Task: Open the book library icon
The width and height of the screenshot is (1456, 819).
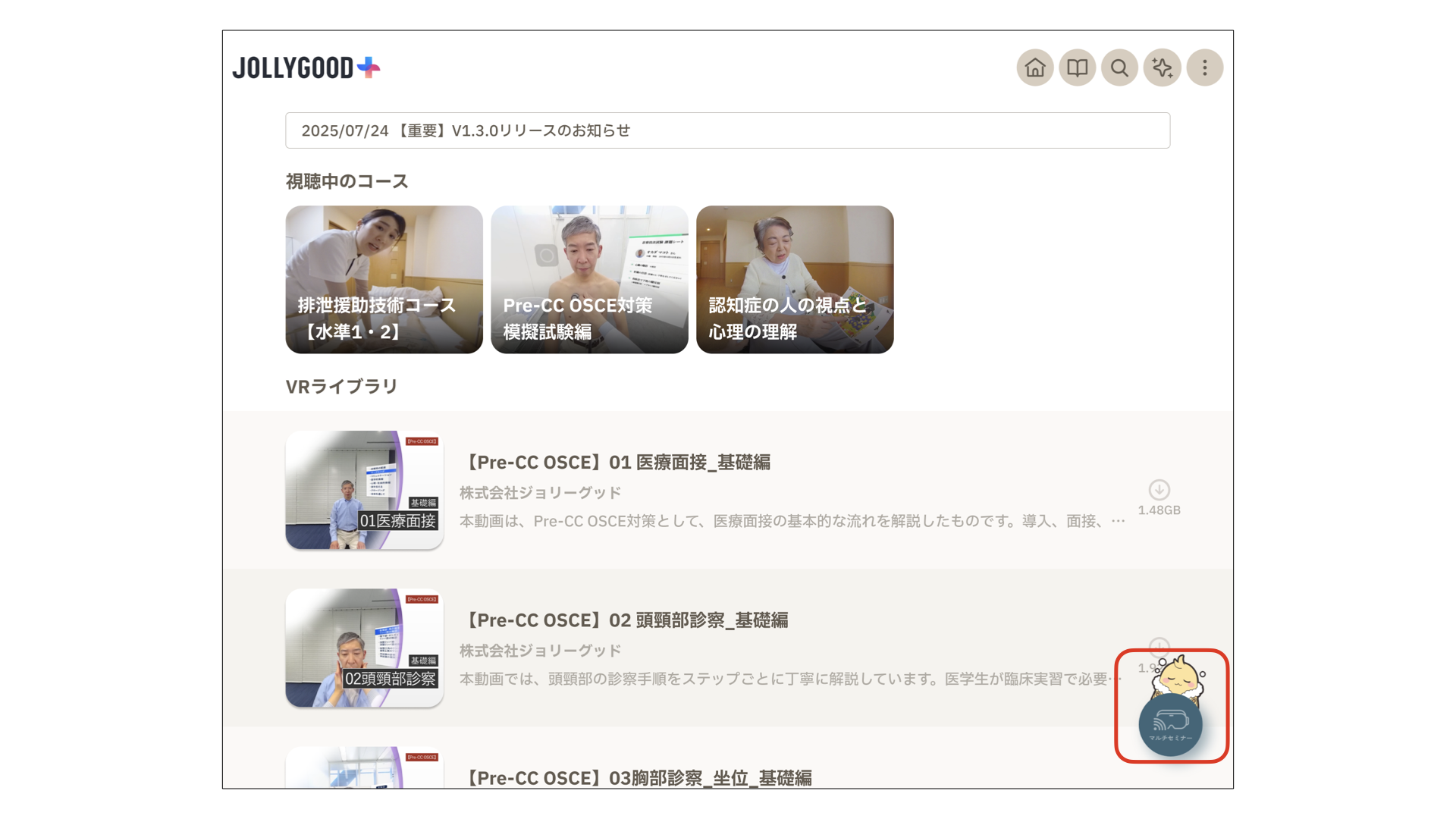Action: tap(1077, 68)
